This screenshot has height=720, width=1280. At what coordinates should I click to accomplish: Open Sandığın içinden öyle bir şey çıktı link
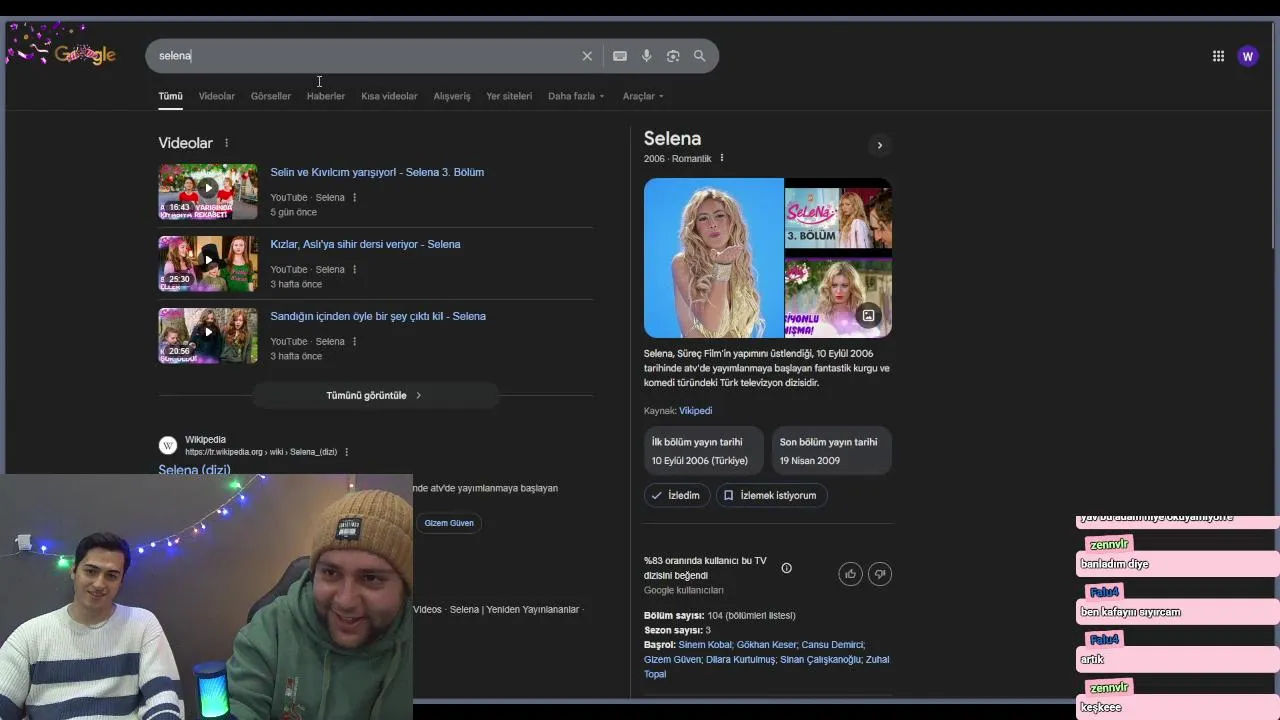click(378, 316)
